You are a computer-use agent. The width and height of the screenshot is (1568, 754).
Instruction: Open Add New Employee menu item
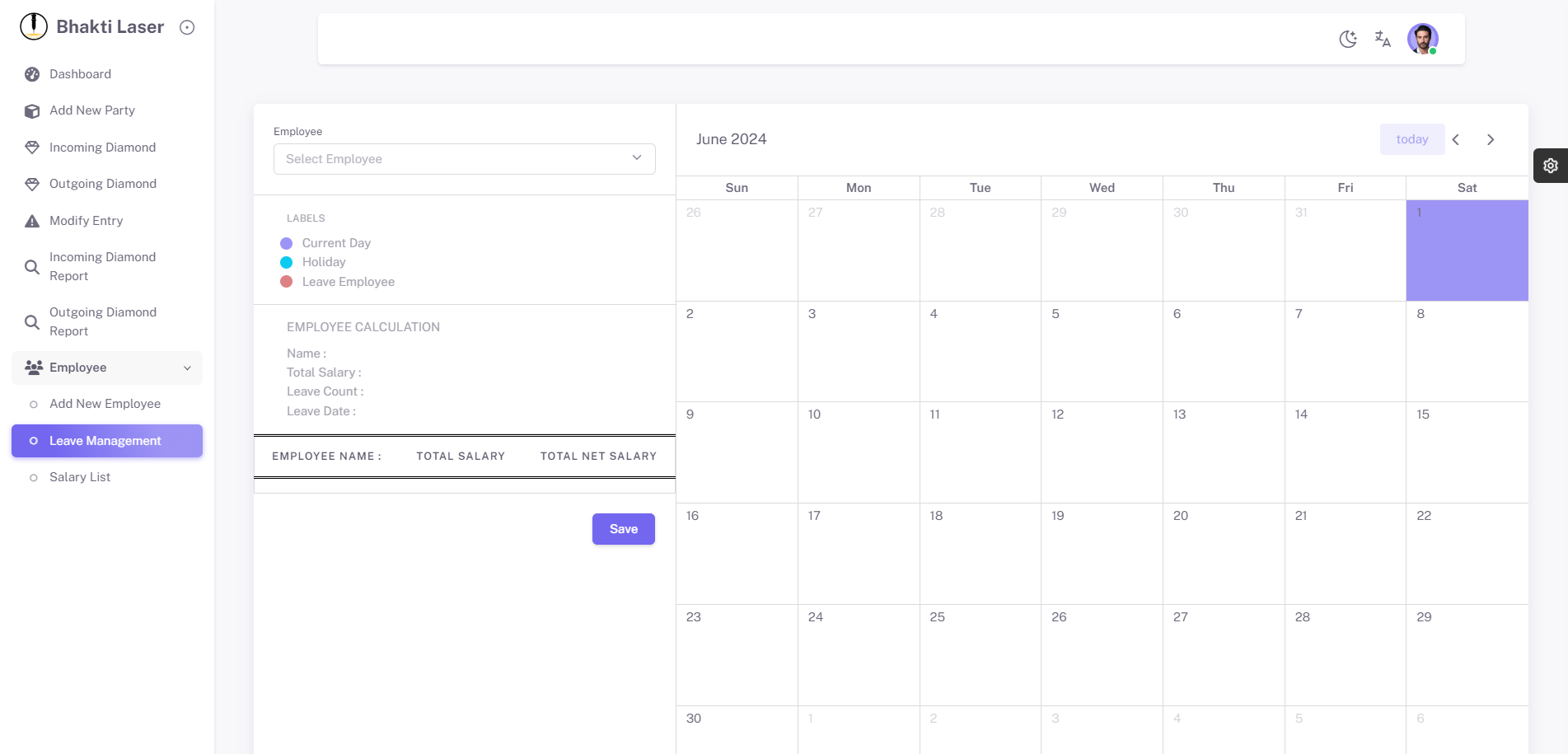click(x=105, y=404)
